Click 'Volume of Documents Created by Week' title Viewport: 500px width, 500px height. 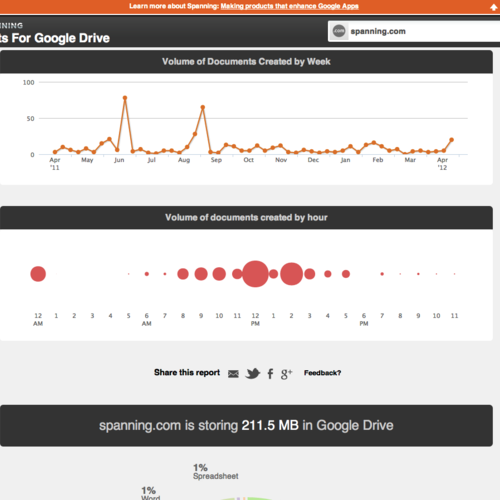[246, 62]
